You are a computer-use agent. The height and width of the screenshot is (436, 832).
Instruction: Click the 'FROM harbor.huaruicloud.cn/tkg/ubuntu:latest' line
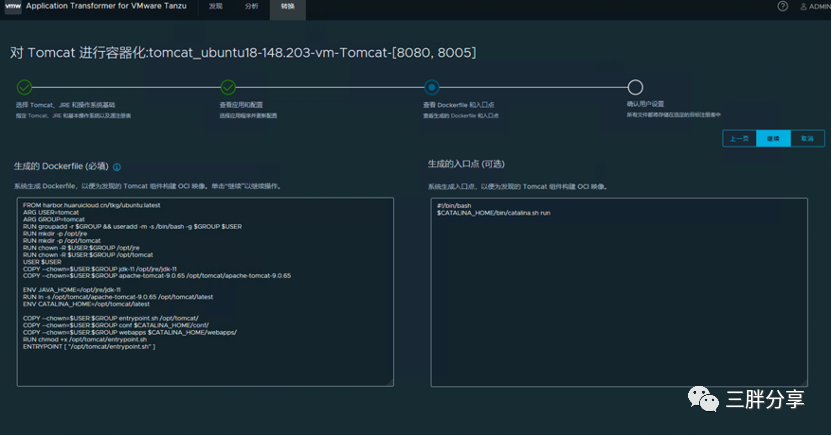(91, 205)
